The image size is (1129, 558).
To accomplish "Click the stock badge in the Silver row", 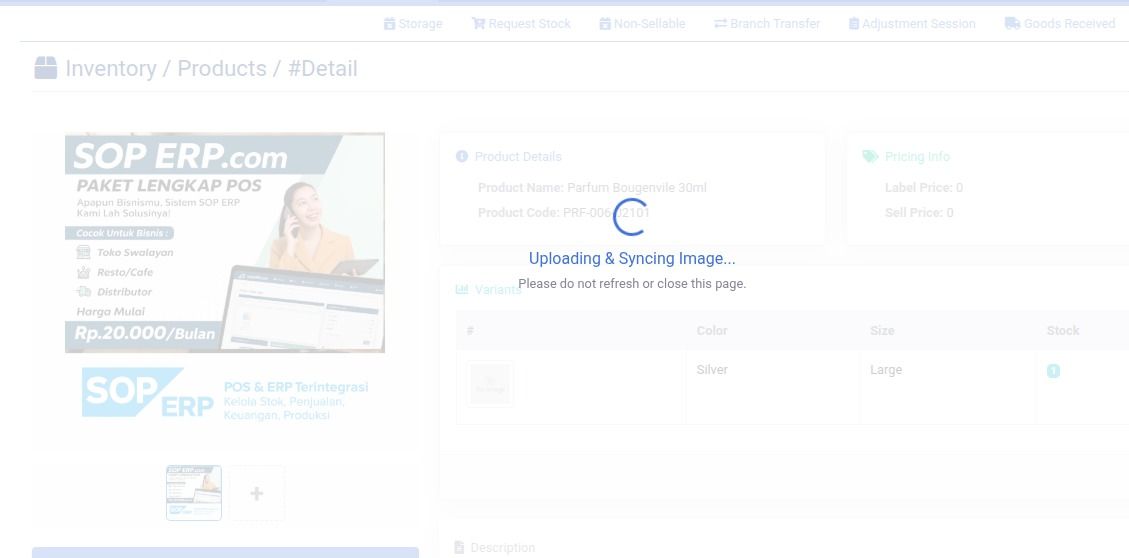I will 1053,371.
